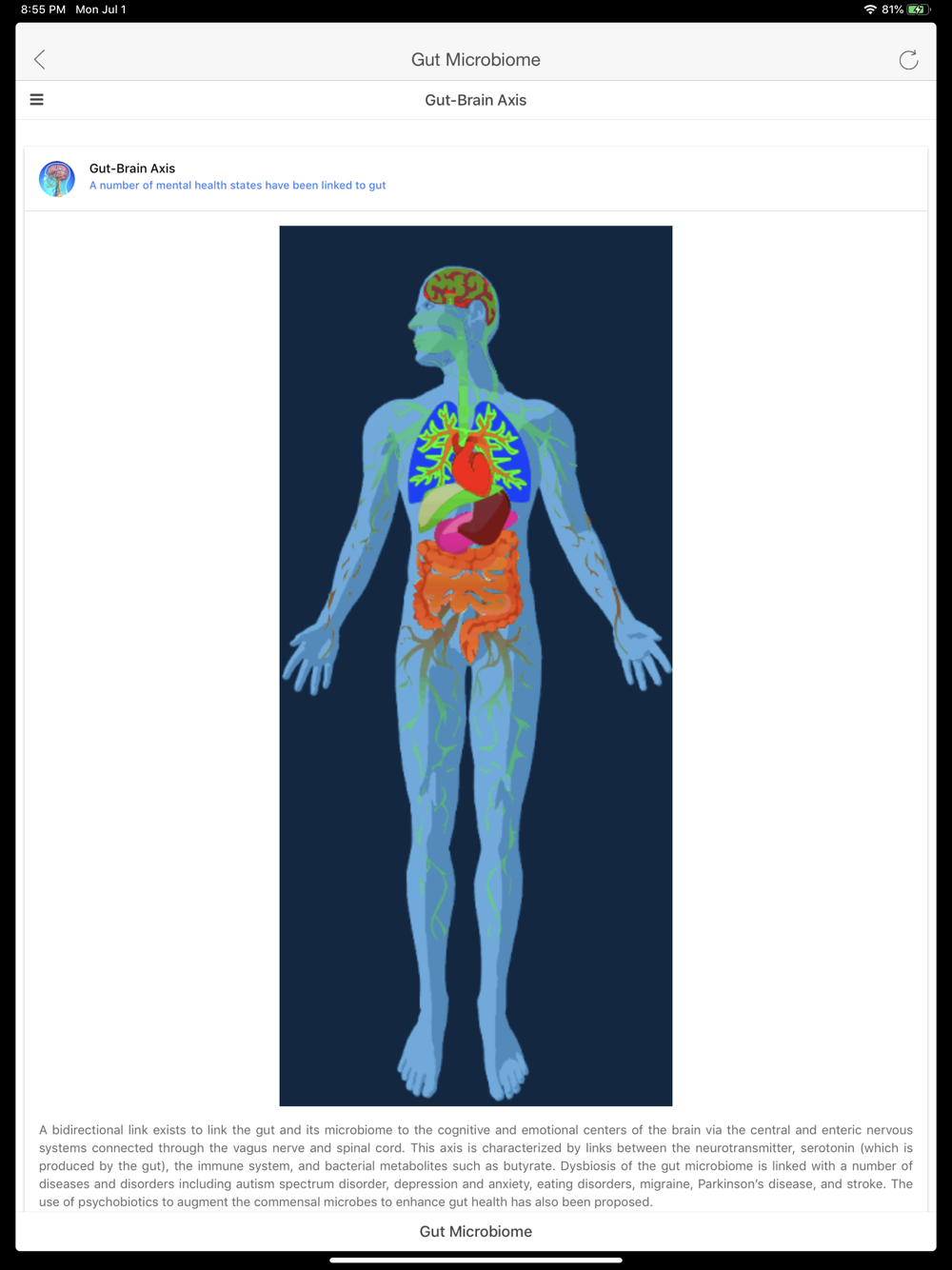Tap the Gut-Brain Axis section heading
Screen dimensions: 952x1270
tap(476, 100)
